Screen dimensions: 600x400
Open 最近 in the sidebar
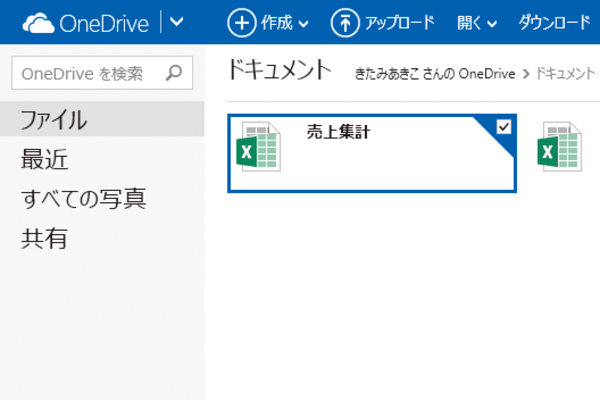45,159
